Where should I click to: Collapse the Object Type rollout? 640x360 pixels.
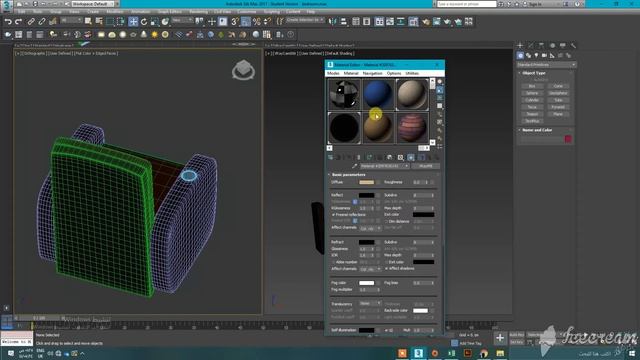coord(533,73)
